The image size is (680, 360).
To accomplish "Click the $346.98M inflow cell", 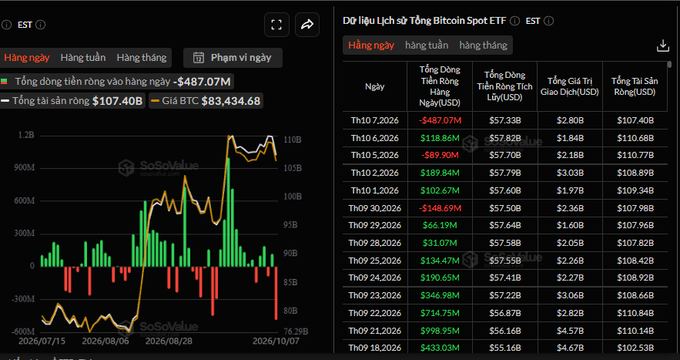I will tap(440, 295).
